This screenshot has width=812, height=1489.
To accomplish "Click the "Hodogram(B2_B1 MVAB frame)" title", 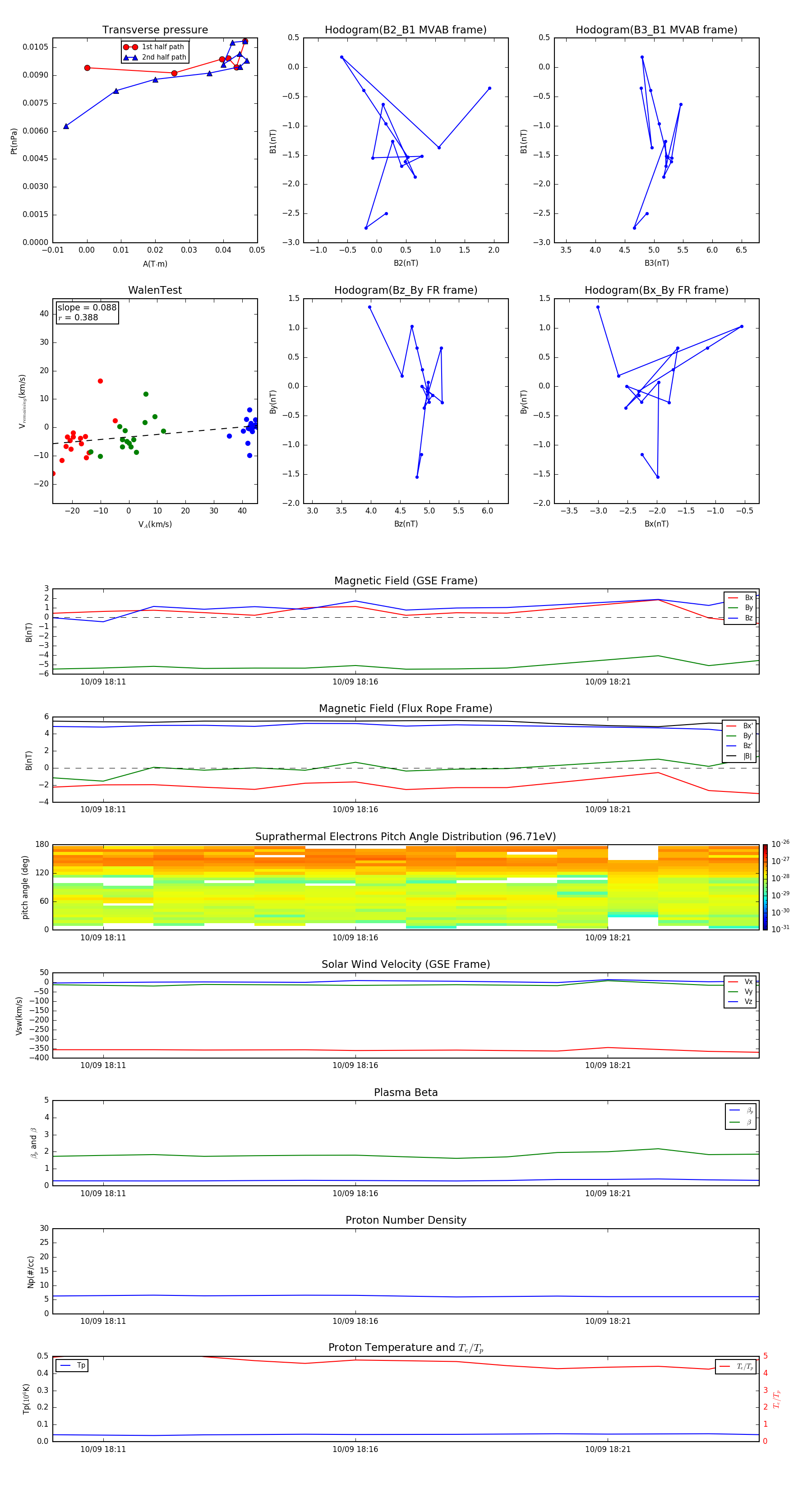I will coord(406,30).
